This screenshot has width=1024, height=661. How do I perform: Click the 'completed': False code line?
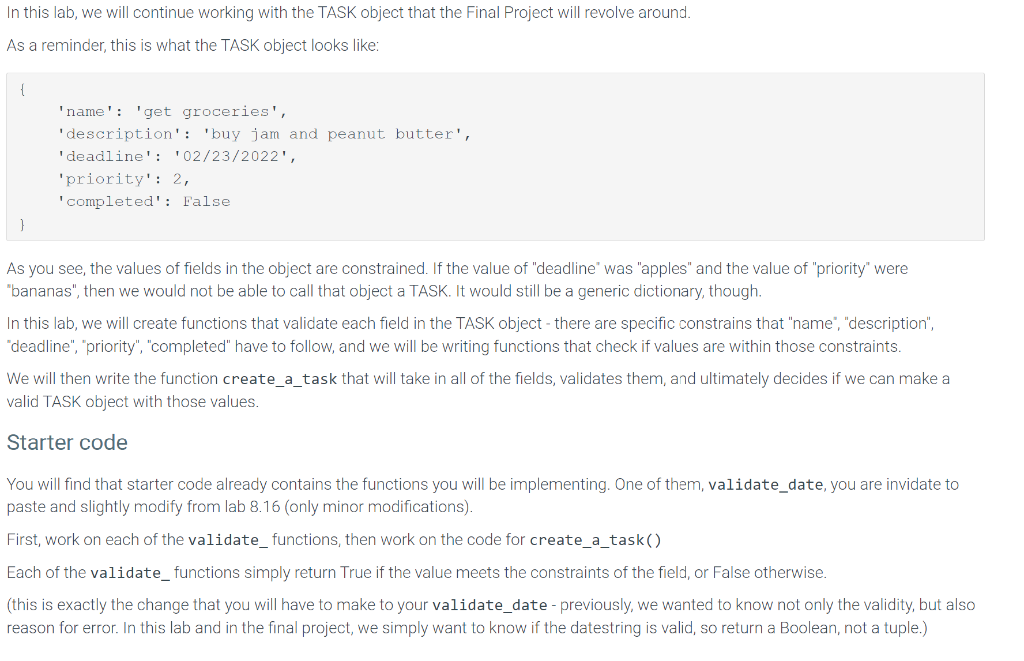144,201
